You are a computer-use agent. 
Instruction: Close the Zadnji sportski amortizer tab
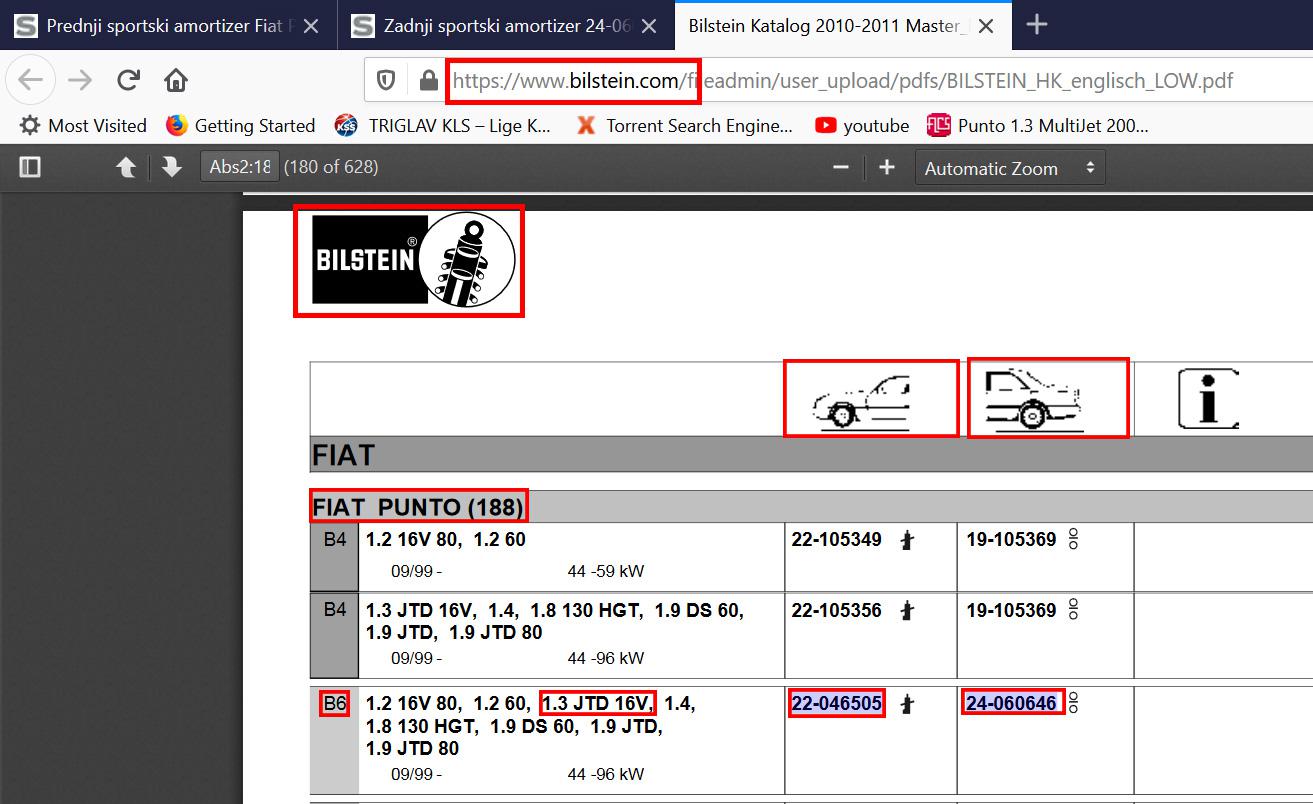click(649, 26)
